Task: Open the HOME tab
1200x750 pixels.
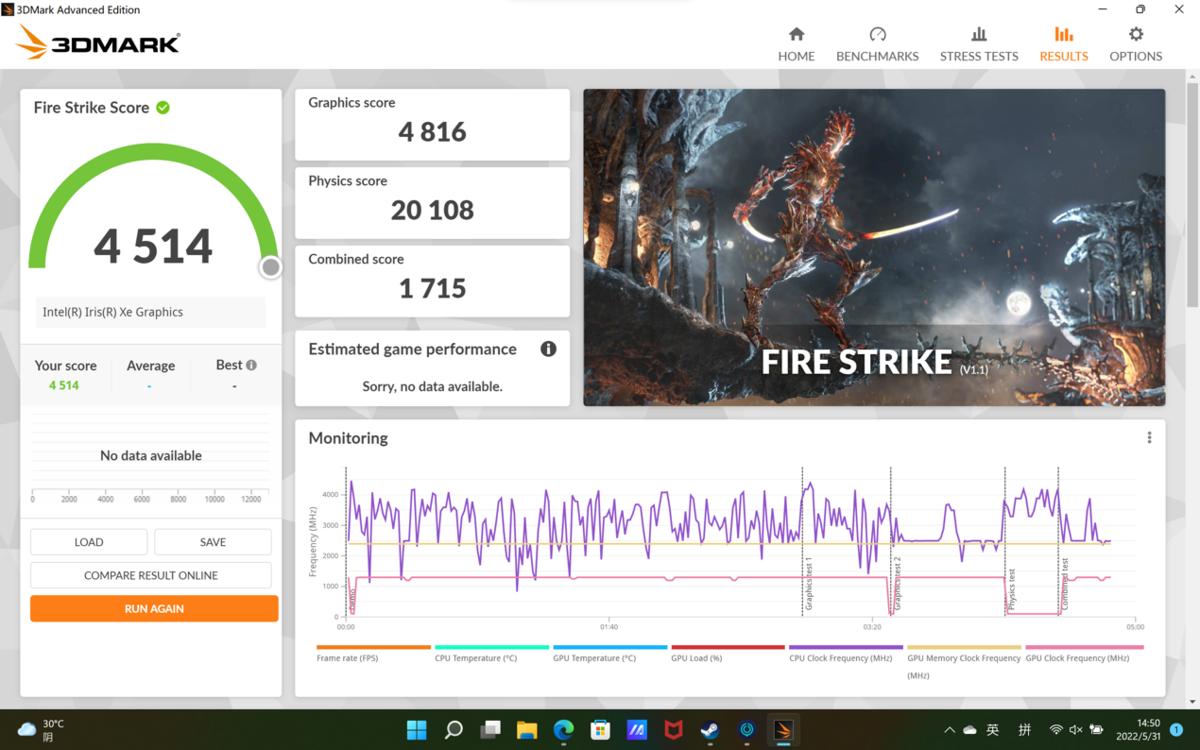Action: click(x=796, y=44)
